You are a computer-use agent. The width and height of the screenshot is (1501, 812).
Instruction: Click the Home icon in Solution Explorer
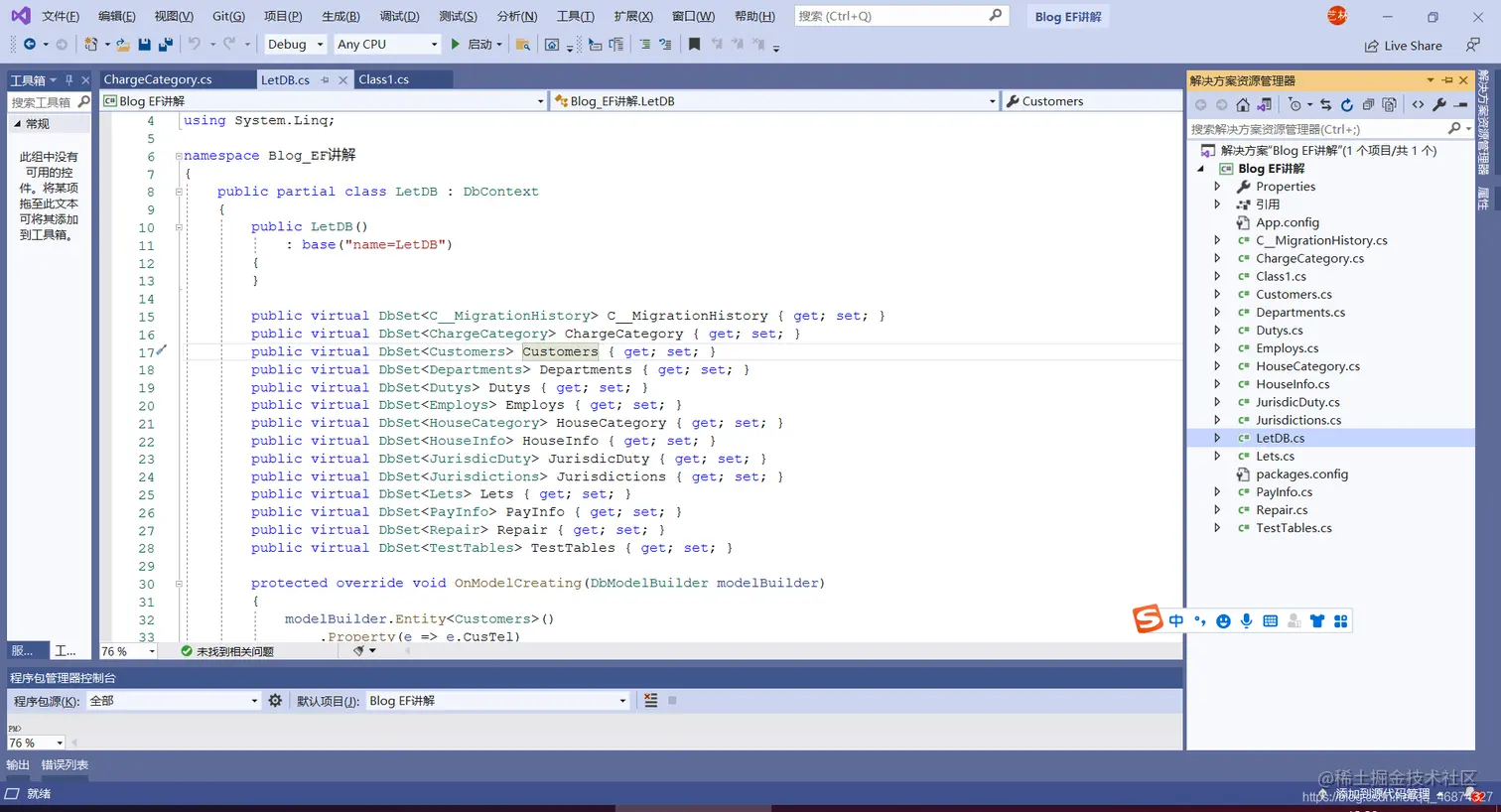coord(1243,104)
